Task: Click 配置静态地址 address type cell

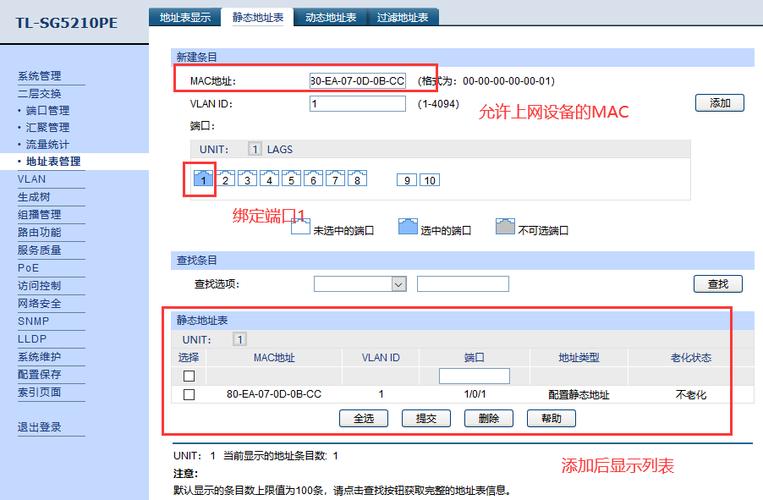Action: click(x=579, y=394)
